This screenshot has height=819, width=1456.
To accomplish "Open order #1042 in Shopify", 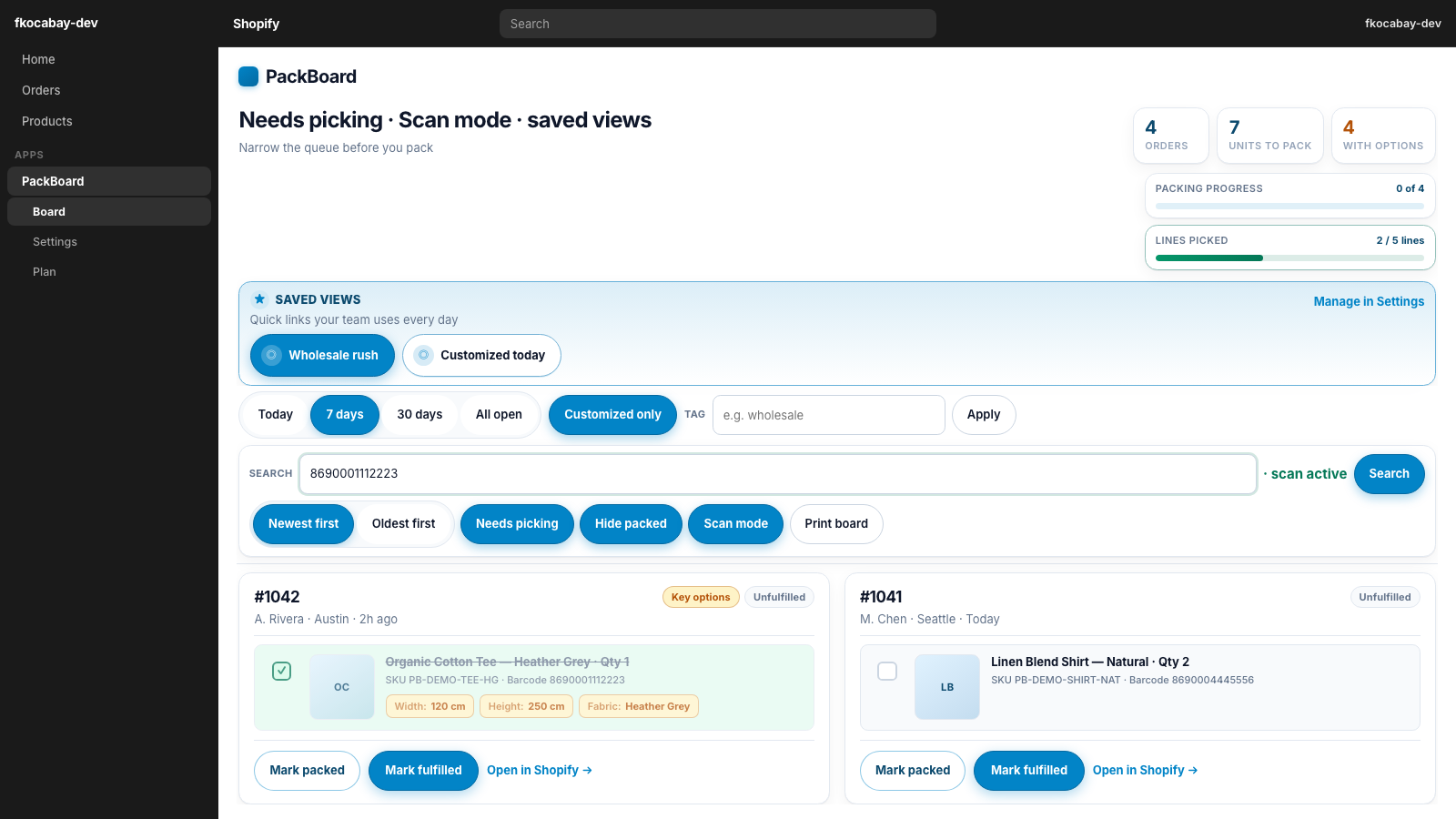I will tap(540, 771).
